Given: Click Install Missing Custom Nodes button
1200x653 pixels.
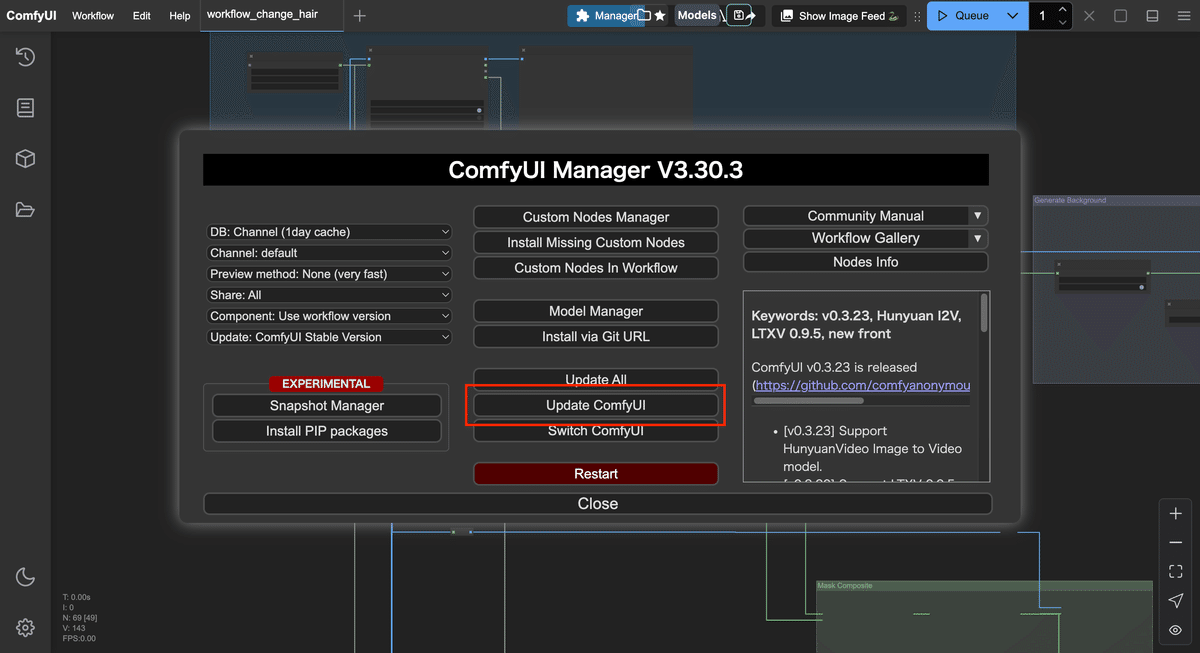Looking at the screenshot, I should point(596,242).
